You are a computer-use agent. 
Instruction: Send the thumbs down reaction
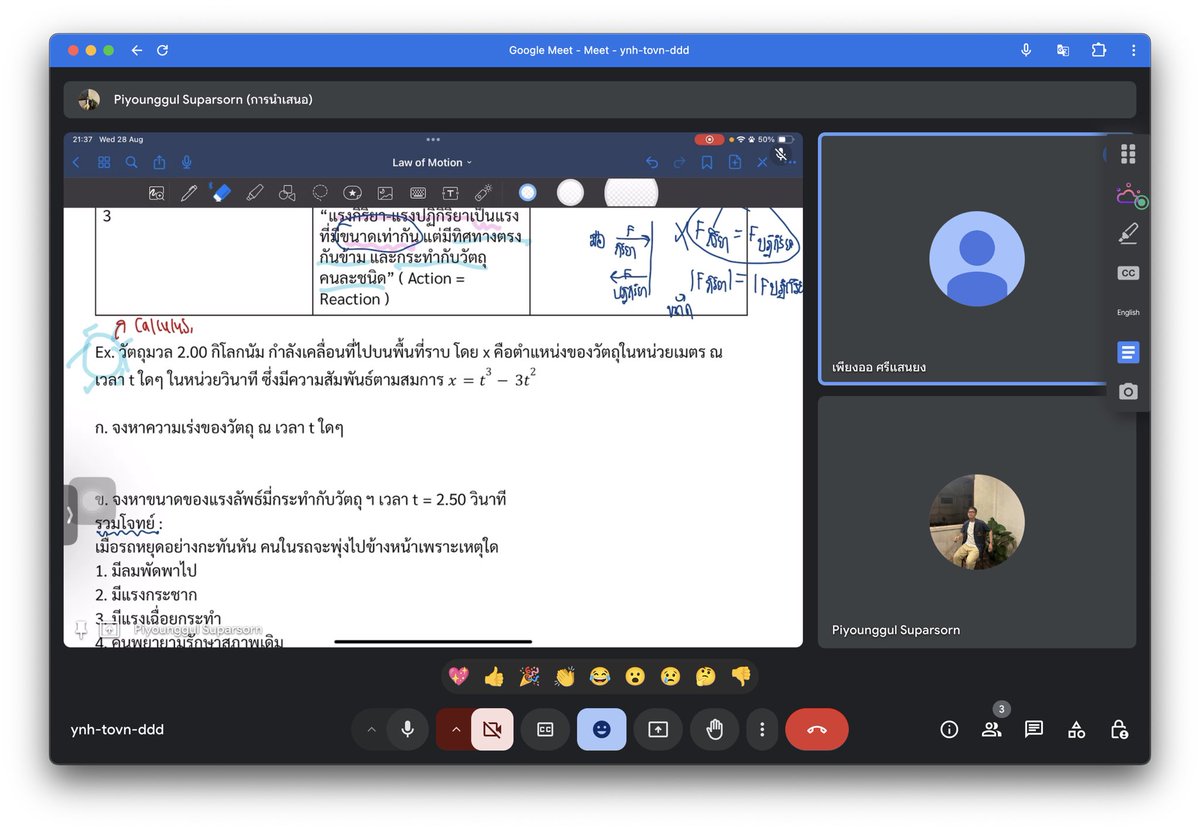coord(741,677)
